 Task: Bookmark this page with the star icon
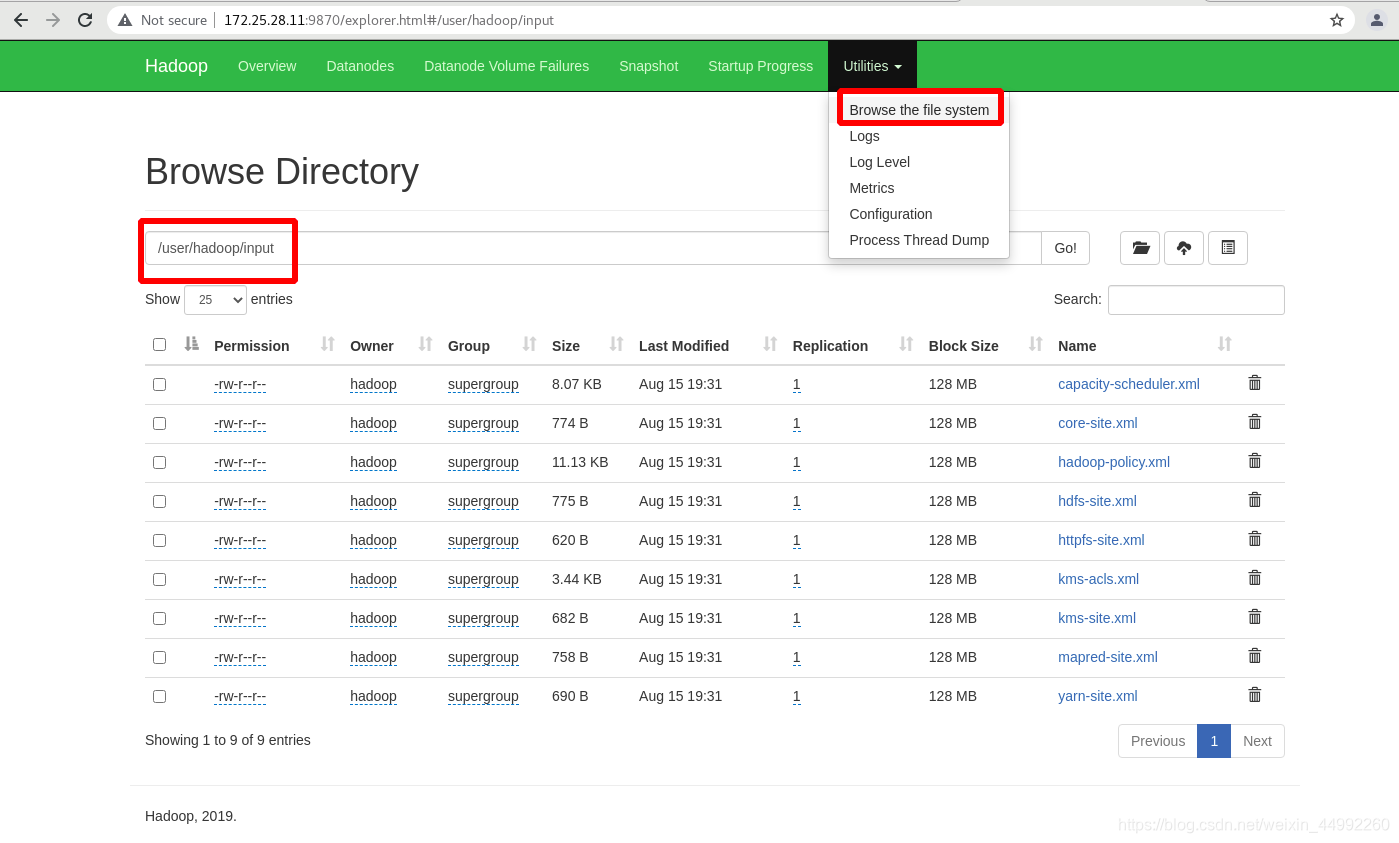click(1337, 20)
